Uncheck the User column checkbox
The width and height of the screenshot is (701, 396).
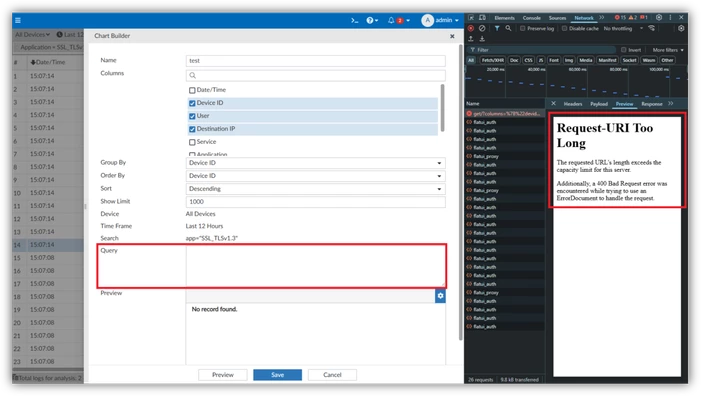[192, 116]
